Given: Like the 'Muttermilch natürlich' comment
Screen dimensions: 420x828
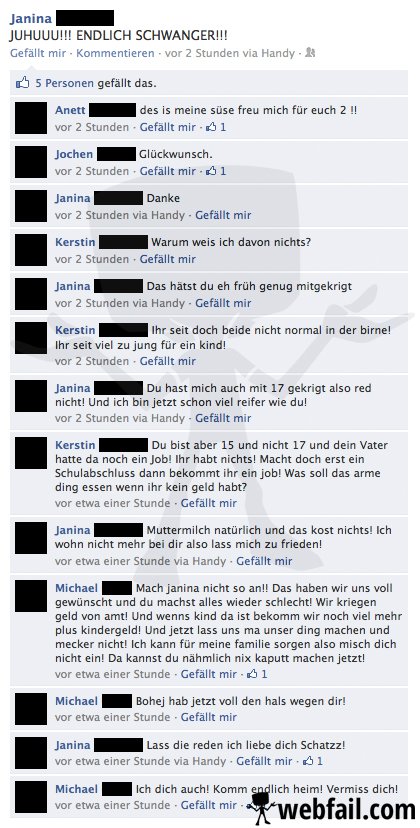Looking at the screenshot, I should pyautogui.click(x=264, y=561).
